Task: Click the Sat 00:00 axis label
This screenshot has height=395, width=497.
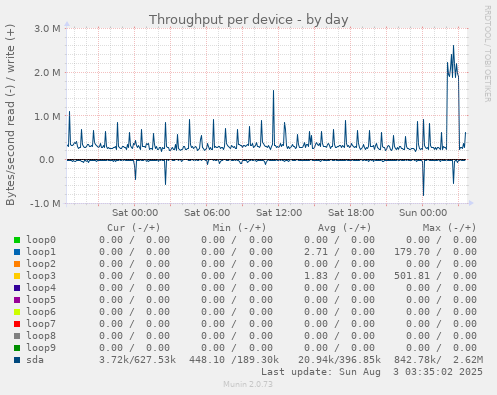Action: [x=135, y=213]
